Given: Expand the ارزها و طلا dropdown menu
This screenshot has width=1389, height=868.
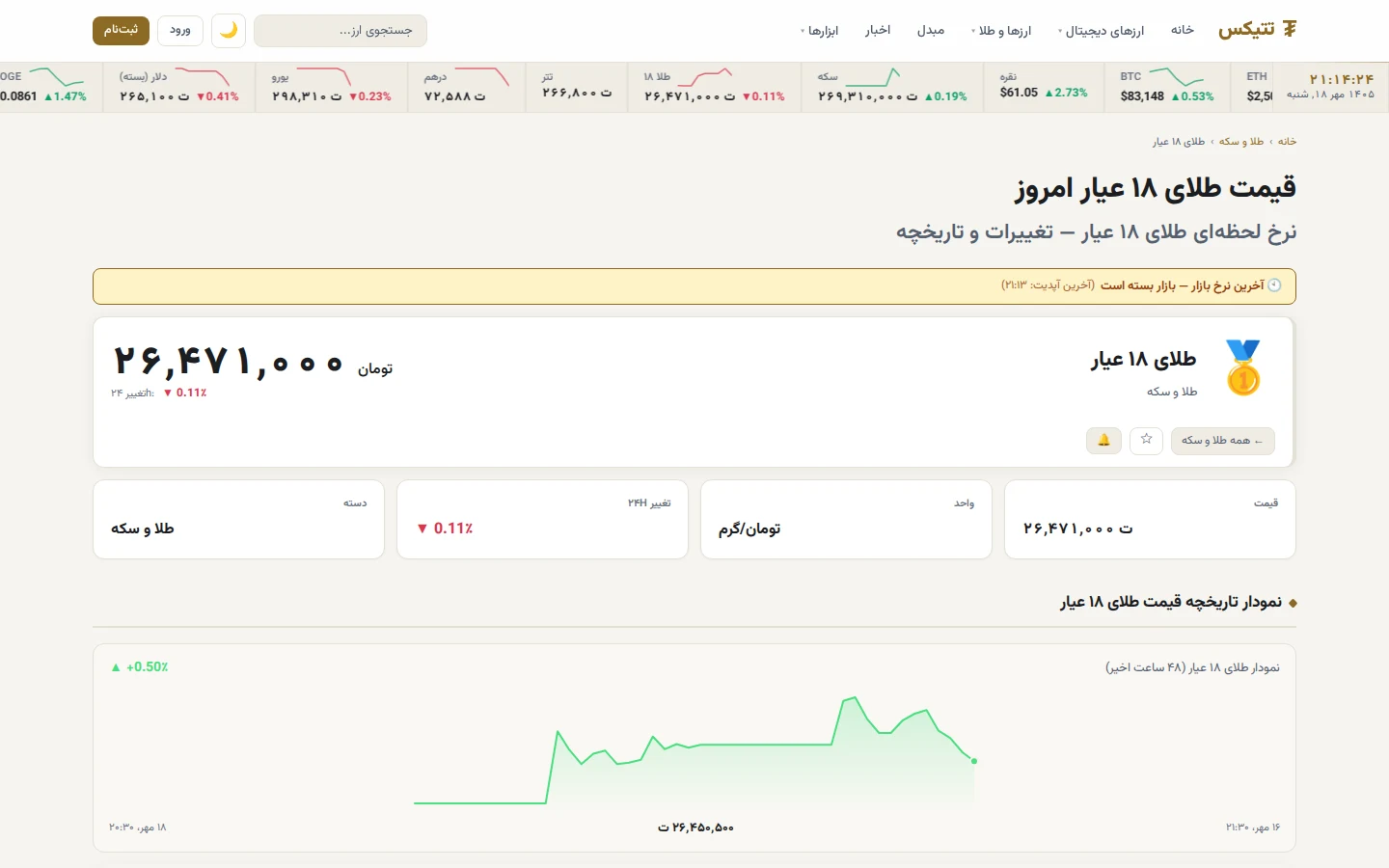Looking at the screenshot, I should point(1001,31).
